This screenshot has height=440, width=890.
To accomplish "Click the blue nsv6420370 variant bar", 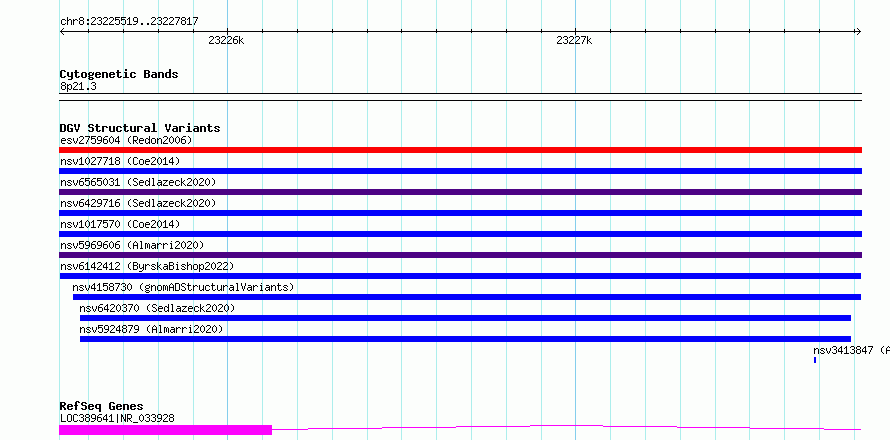I will pos(465,318).
